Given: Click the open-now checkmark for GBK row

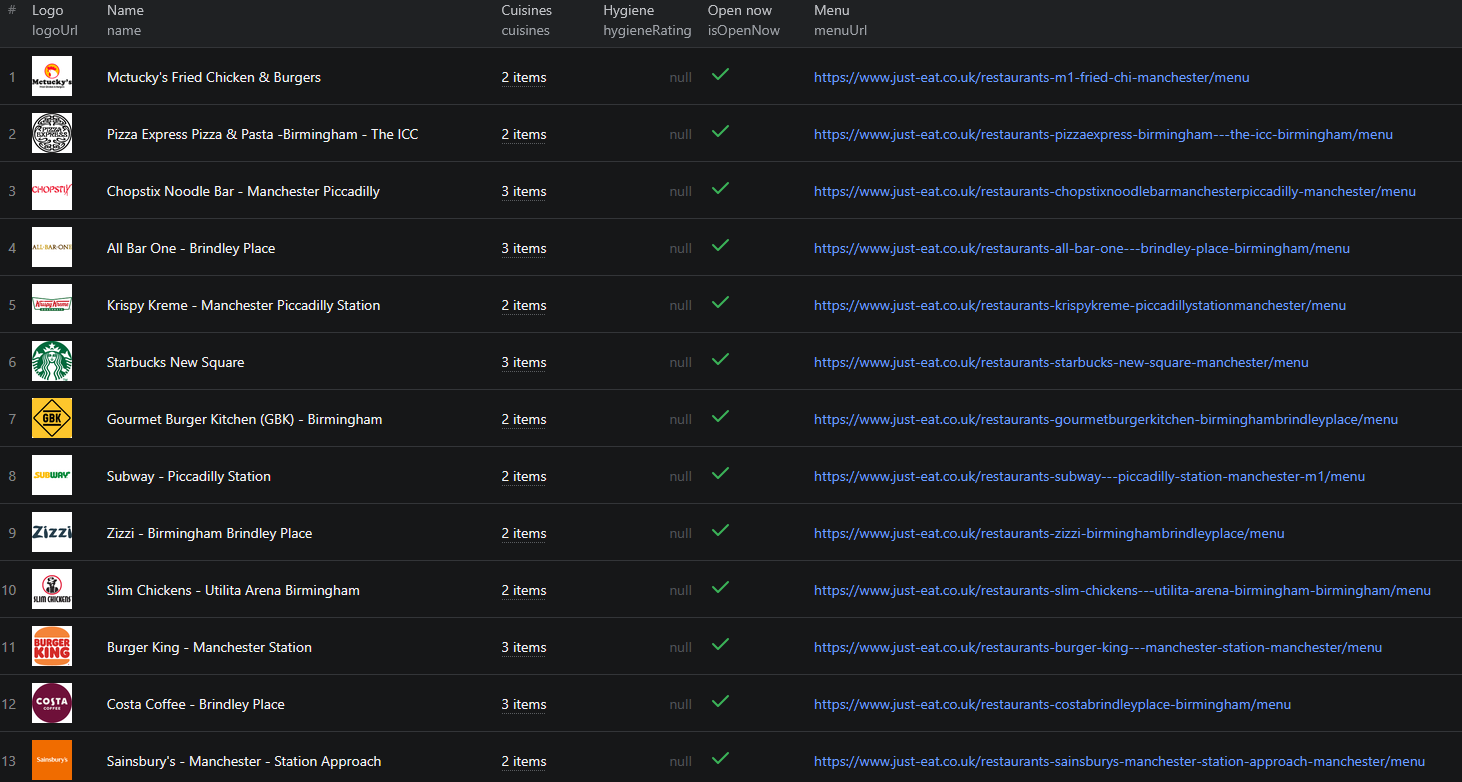Looking at the screenshot, I should point(720,416).
